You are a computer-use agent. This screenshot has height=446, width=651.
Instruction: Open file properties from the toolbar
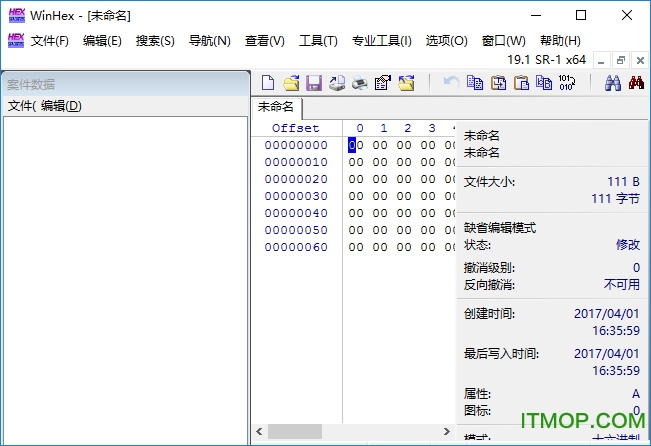point(382,83)
